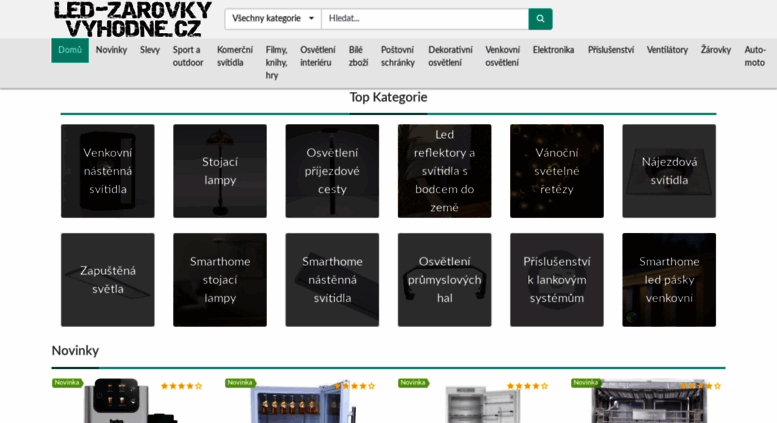
Task: Open Smarthome led pásky venkovní tile
Action: tap(669, 280)
